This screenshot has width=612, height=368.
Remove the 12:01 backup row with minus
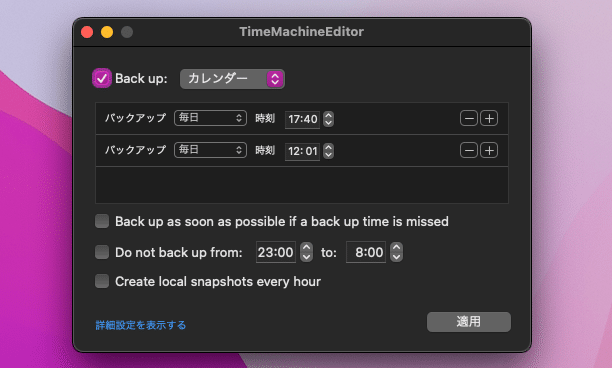[469, 150]
